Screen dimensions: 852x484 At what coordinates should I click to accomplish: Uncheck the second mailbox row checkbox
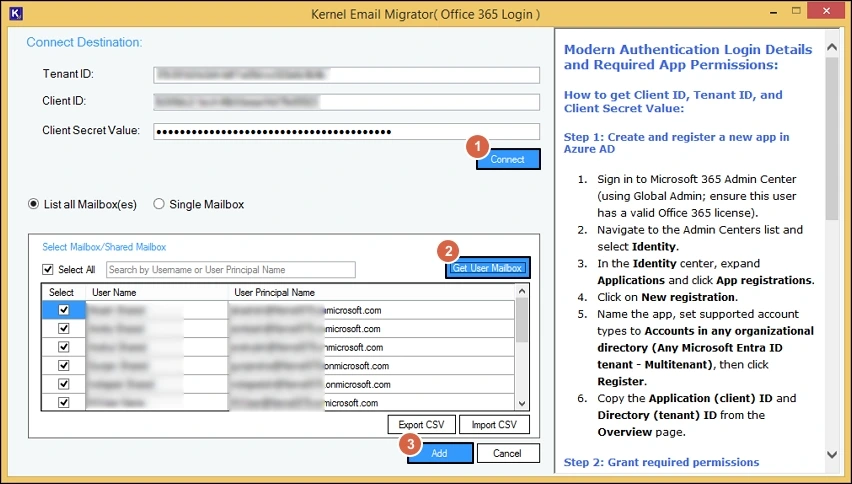tap(64, 328)
